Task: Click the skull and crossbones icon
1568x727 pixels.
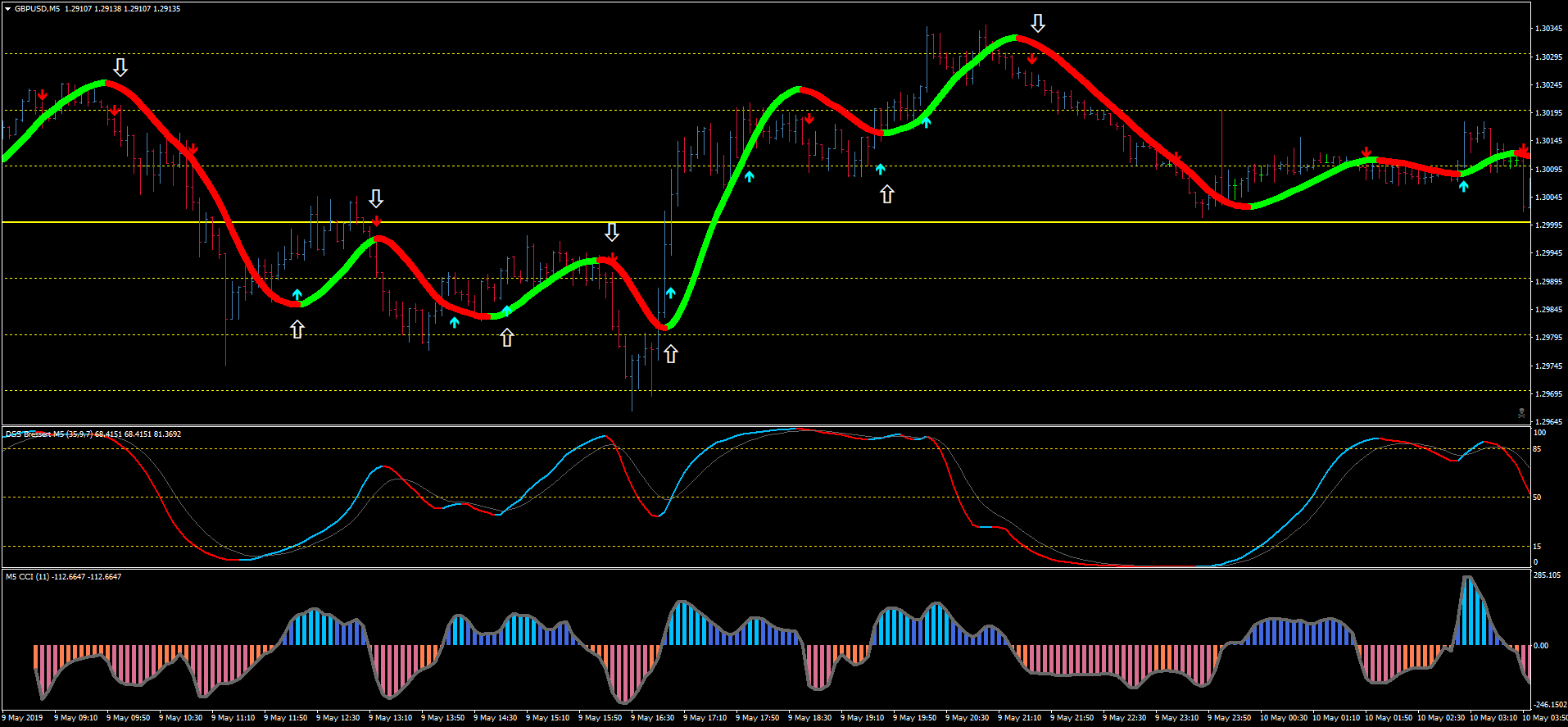Action: (x=1522, y=413)
